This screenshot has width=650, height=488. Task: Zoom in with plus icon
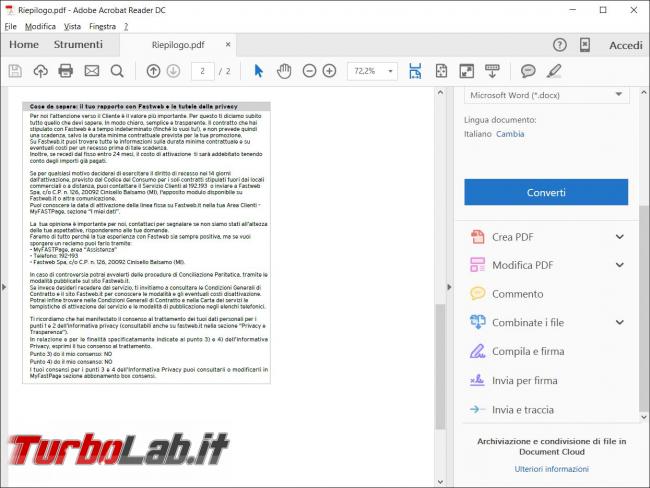click(330, 71)
